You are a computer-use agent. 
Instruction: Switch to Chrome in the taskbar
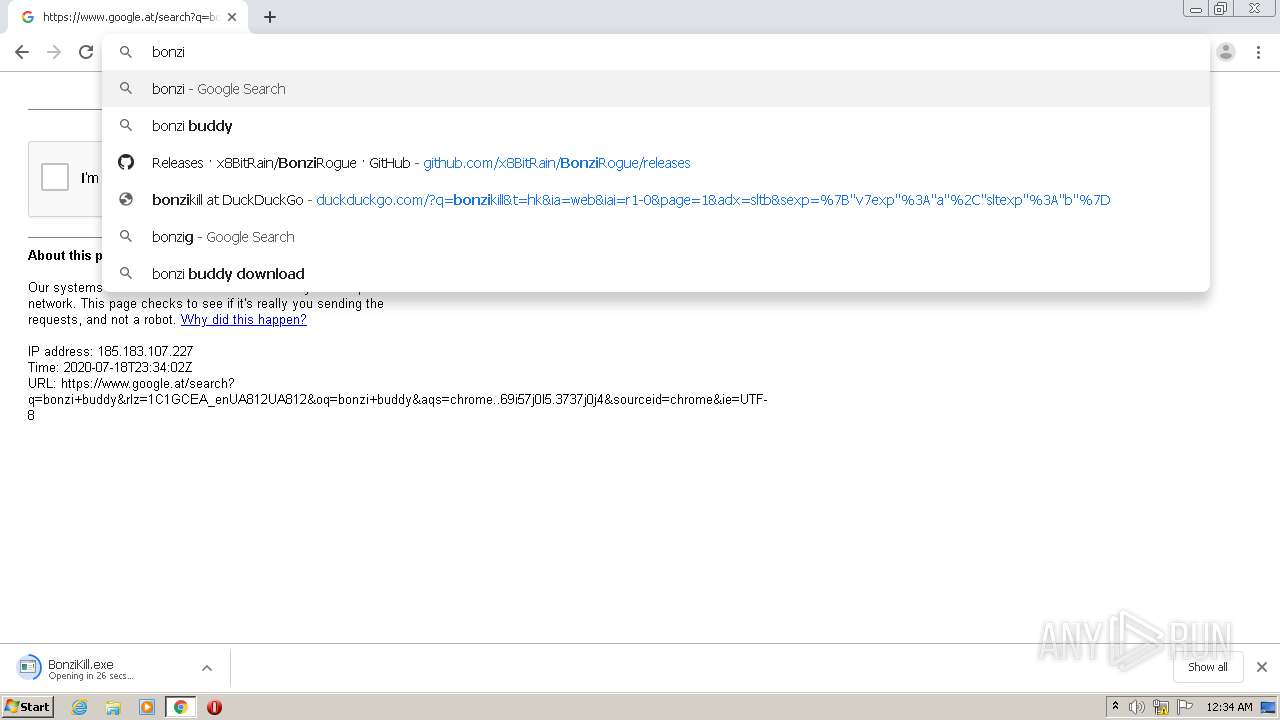pyautogui.click(x=180, y=707)
